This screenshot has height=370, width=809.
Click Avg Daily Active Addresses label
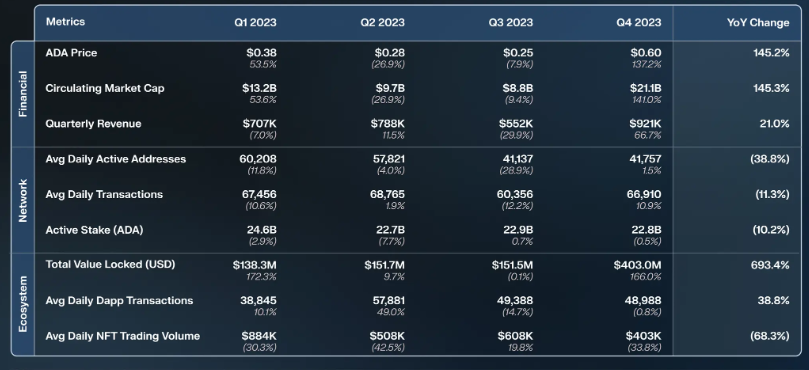tap(116, 159)
